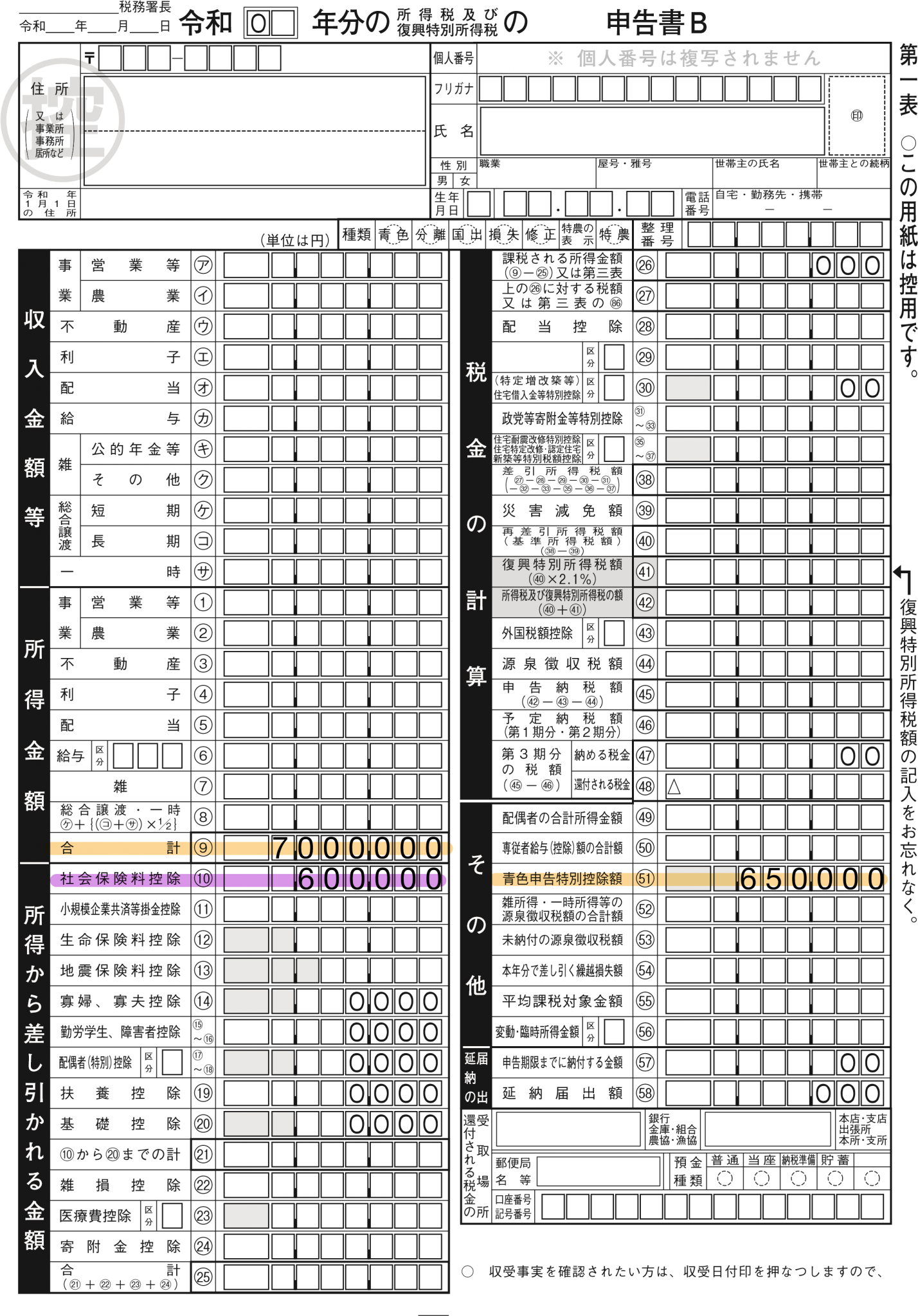Screen dimensions: 918x1316
Task: Click the circled ⑨ marker on 合計
Action: (203, 848)
